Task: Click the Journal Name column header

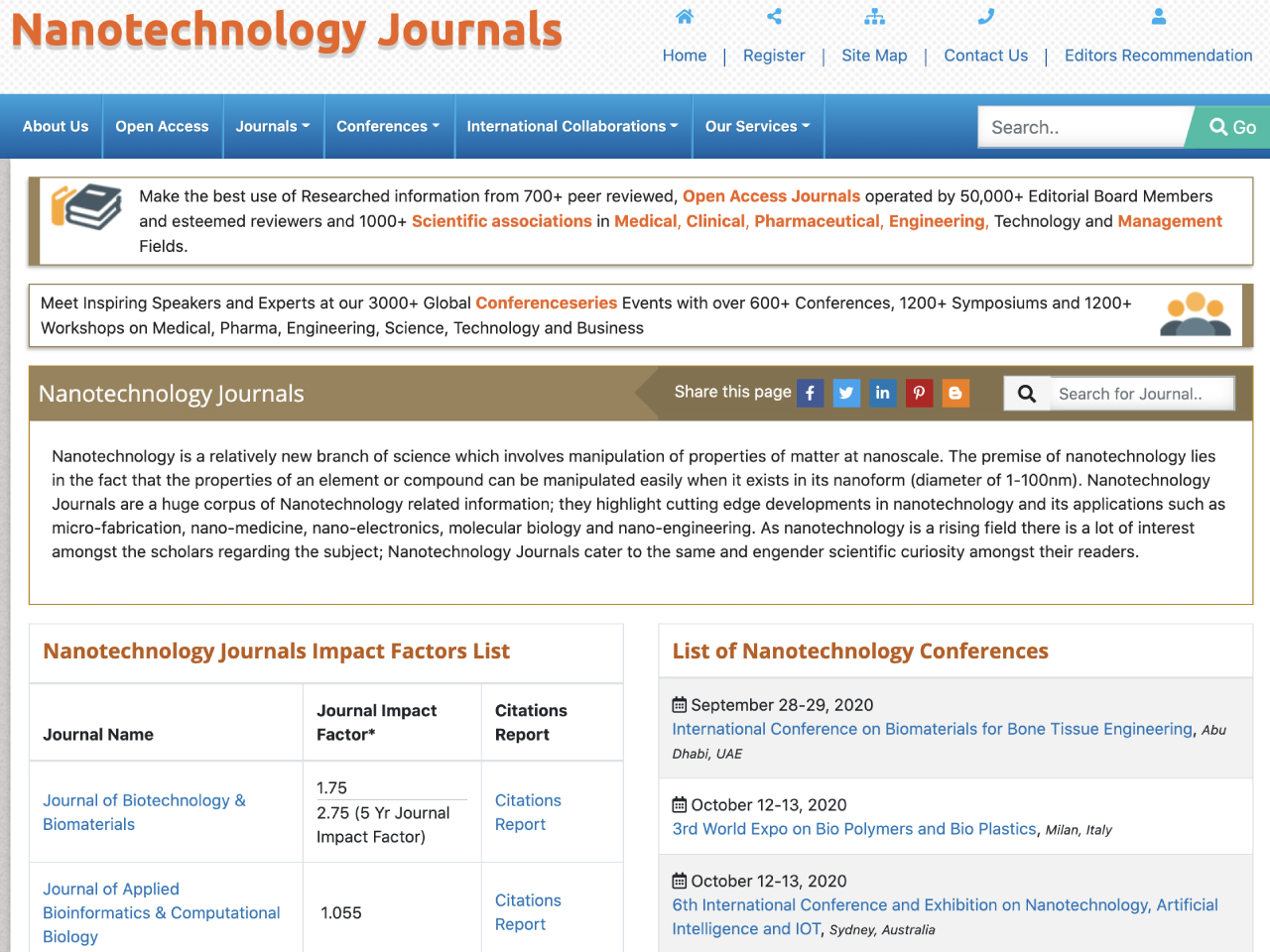Action: tap(98, 735)
